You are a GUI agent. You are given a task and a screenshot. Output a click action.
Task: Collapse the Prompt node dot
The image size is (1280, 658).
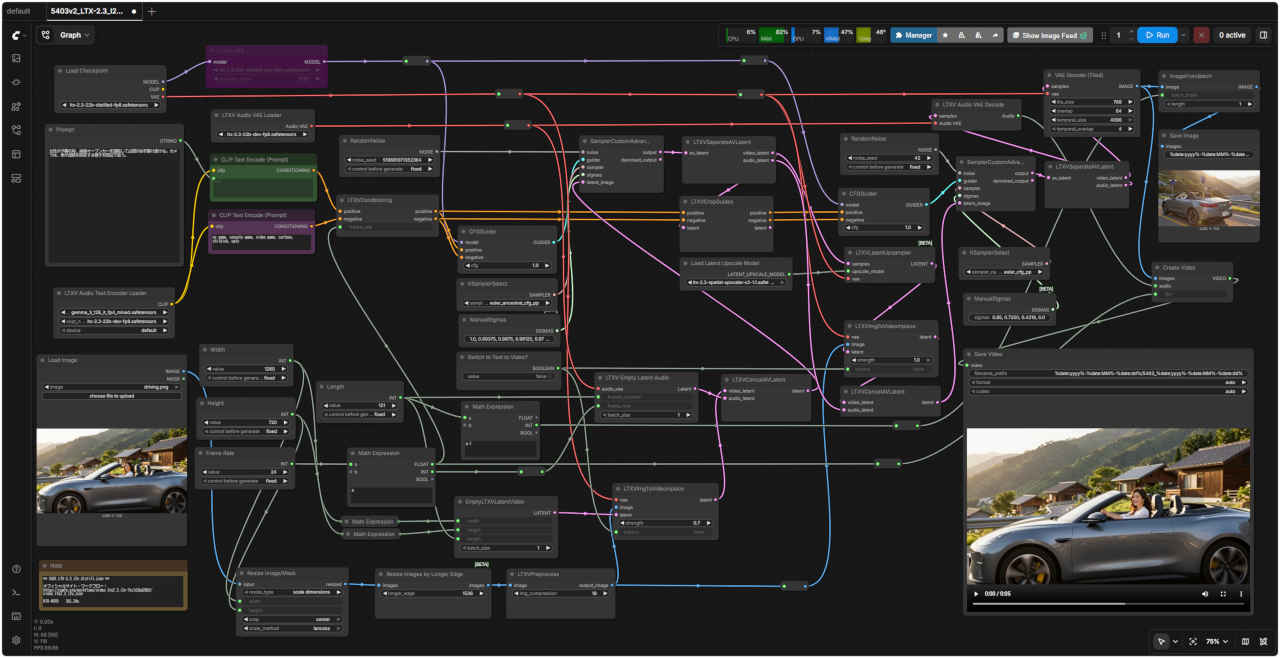(x=50, y=129)
